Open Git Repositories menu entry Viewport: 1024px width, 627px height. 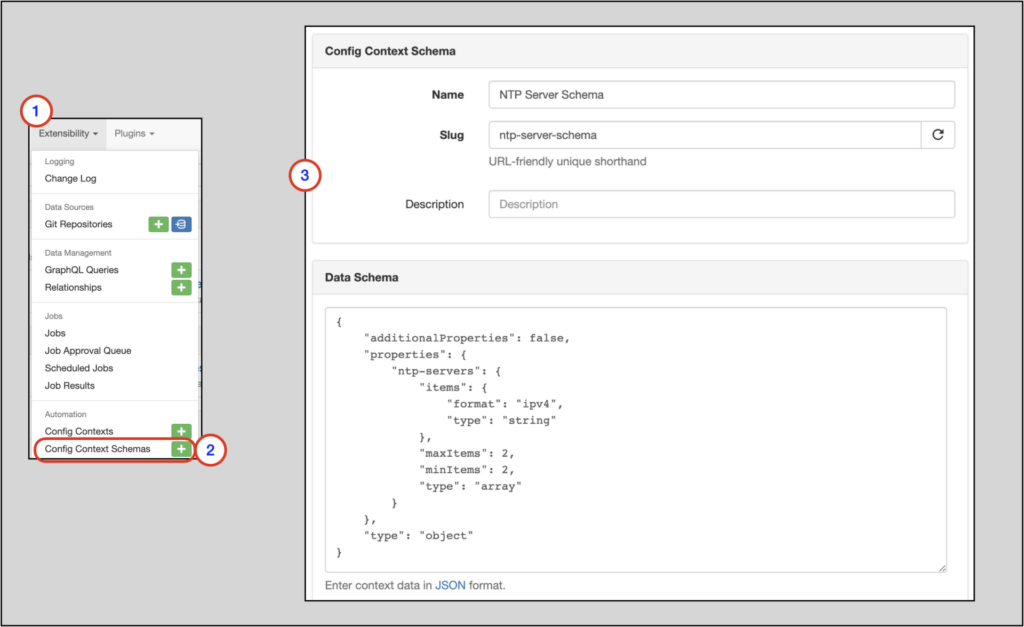[78, 224]
